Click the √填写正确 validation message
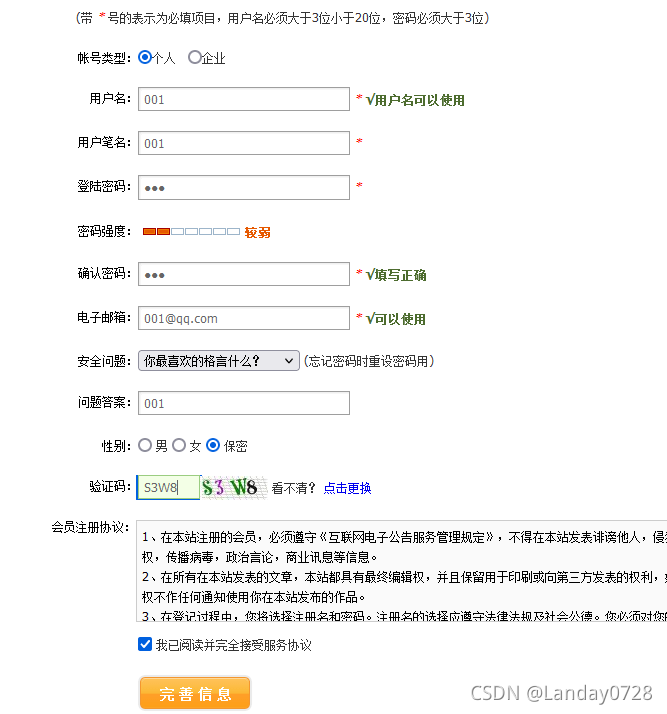This screenshot has width=667, height=714. point(396,275)
